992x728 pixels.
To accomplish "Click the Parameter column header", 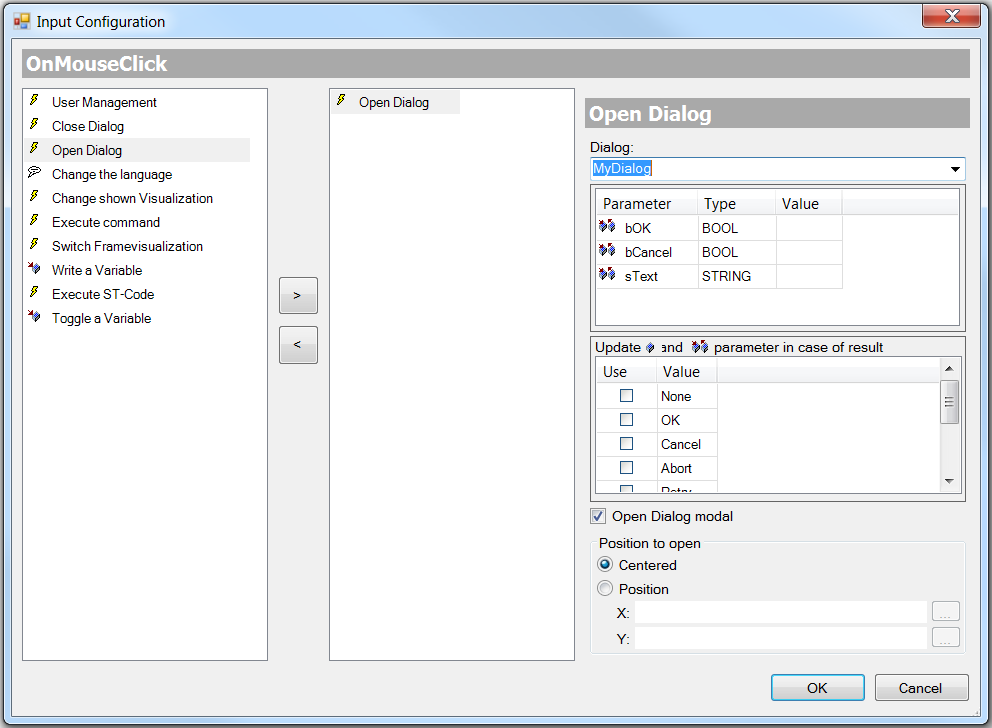I will 647,204.
